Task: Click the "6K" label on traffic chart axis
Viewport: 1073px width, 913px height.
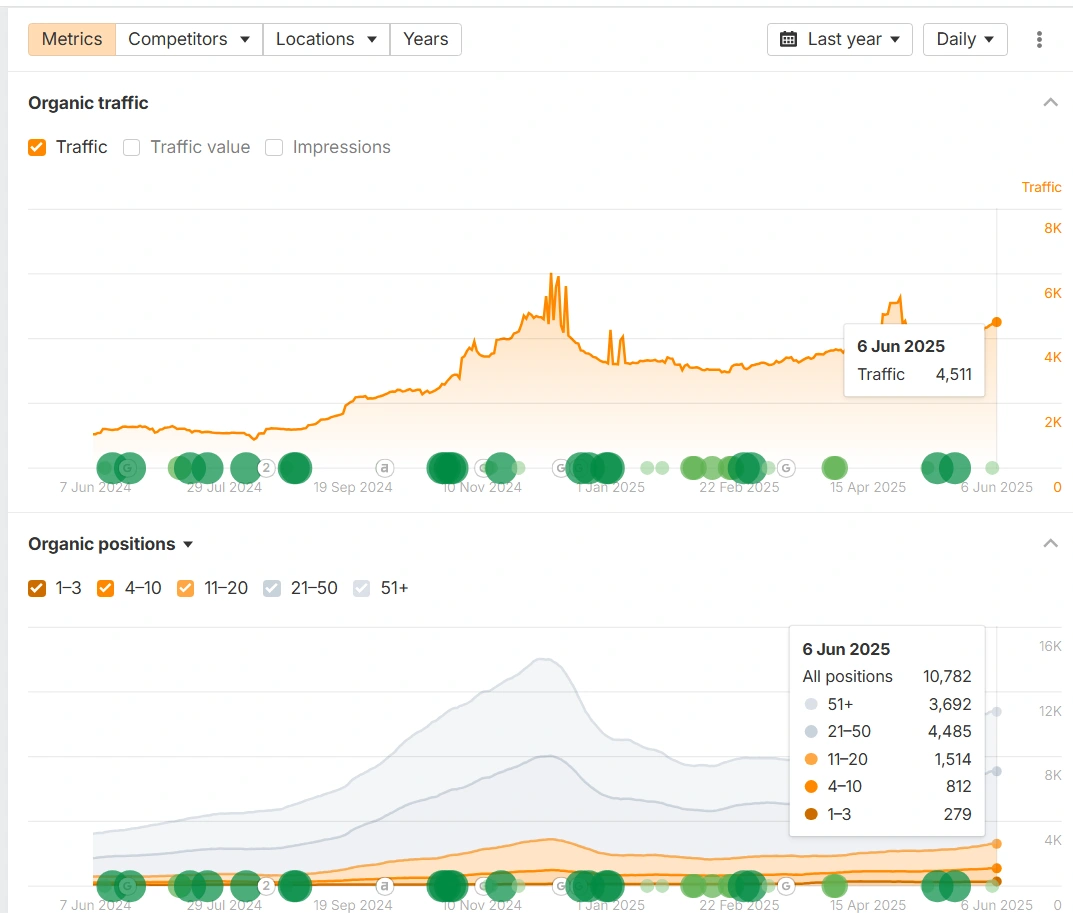Action: 1052,293
